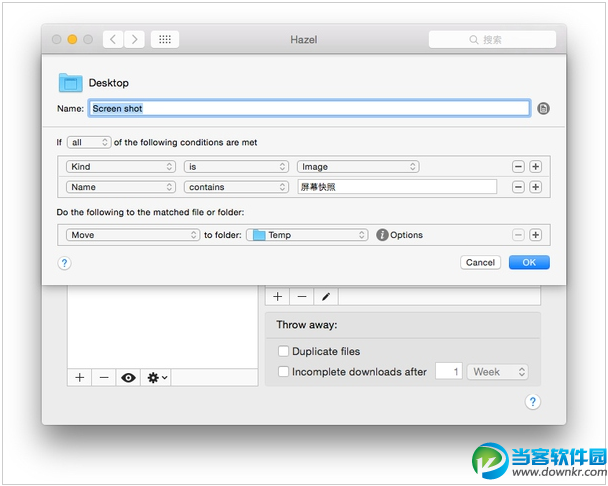Add a folder with the plus under folders list
The image size is (608, 486).
pos(79,377)
